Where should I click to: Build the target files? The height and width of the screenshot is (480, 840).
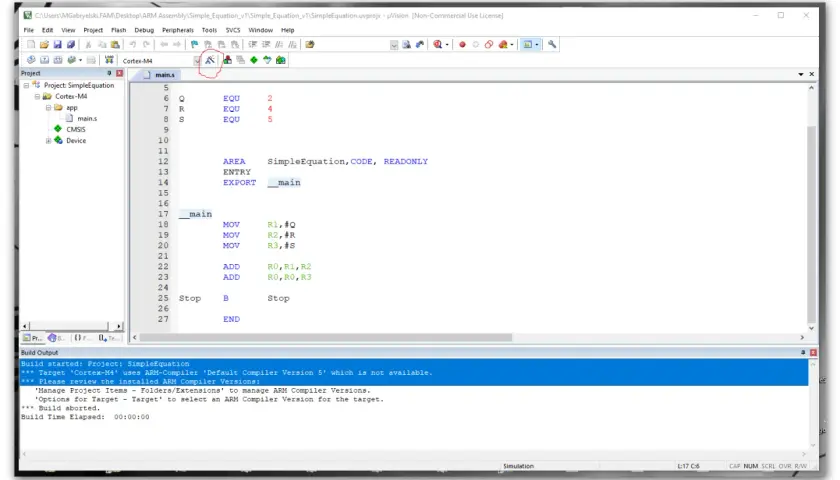tap(44, 60)
